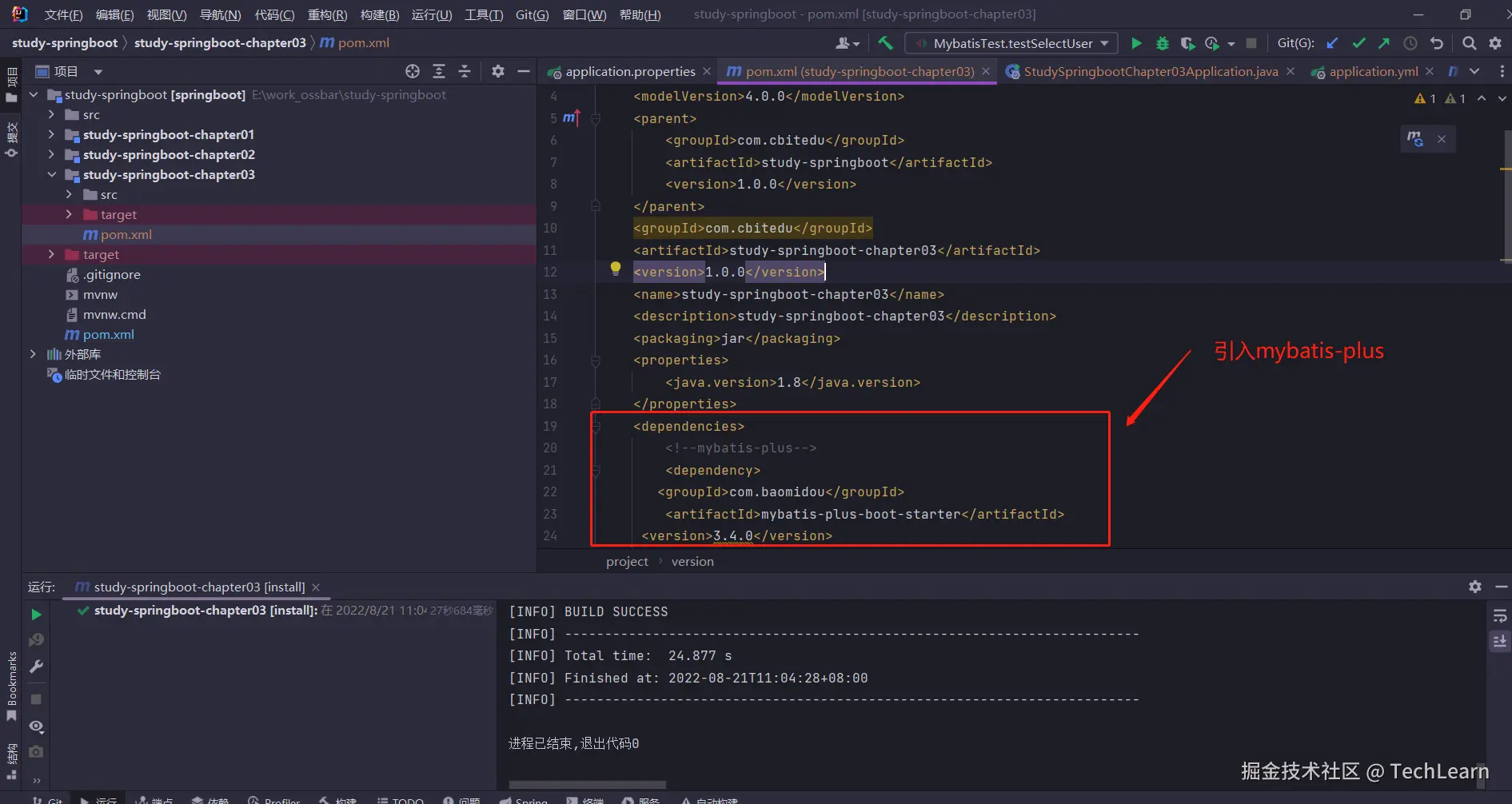Collapse all nodes in project panel

click(x=465, y=71)
